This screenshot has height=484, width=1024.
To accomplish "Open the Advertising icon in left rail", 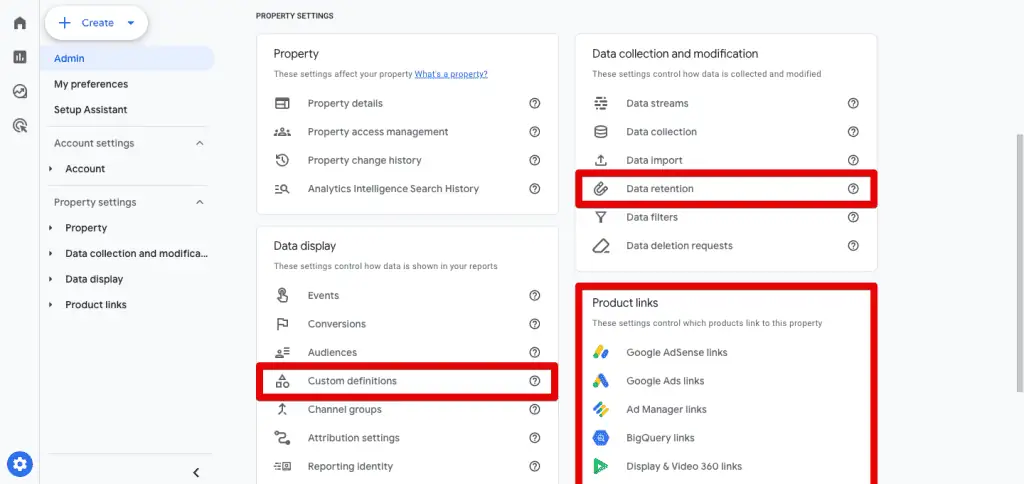I will click(20, 125).
